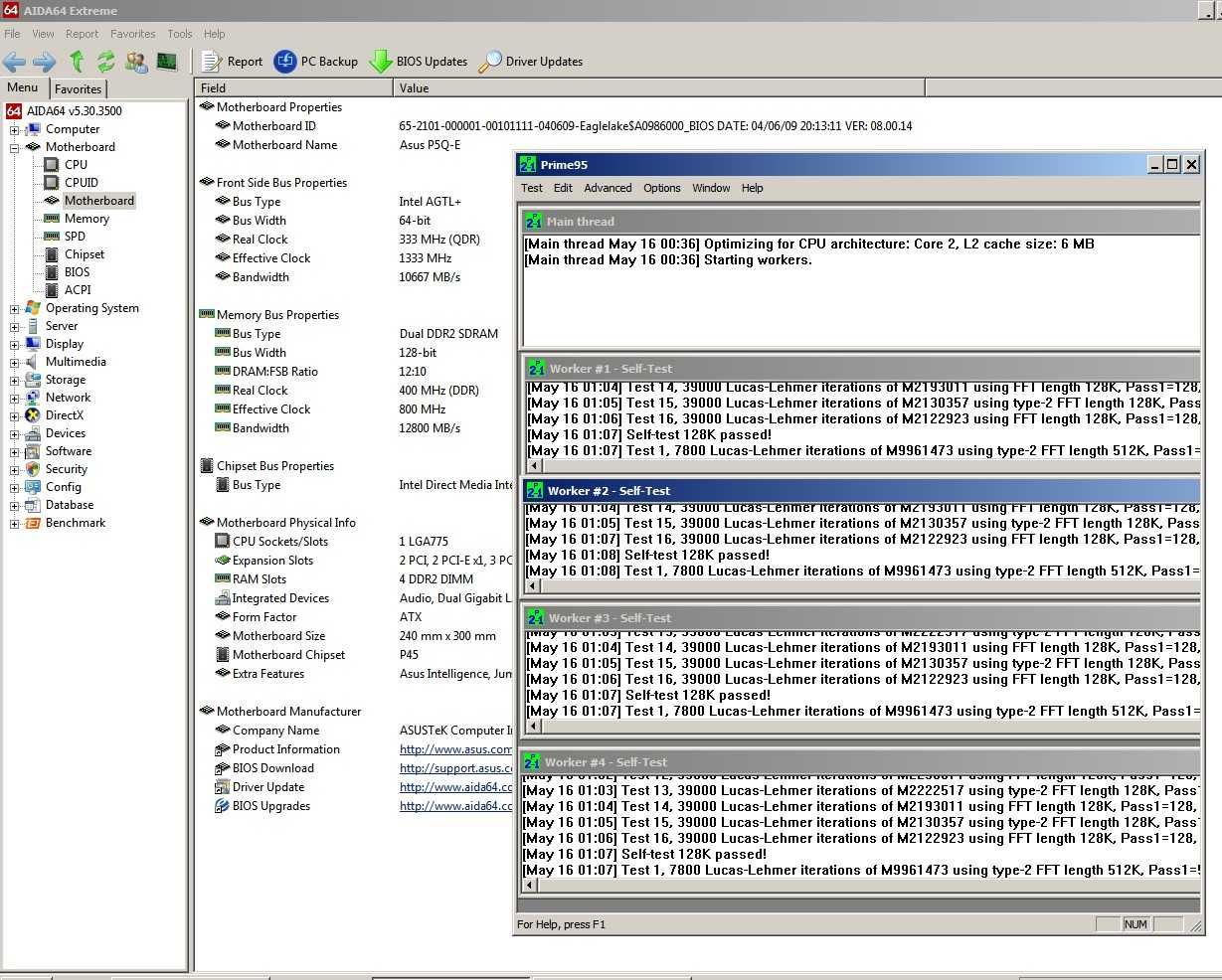Collapse the Motherboard tree node

point(15,147)
